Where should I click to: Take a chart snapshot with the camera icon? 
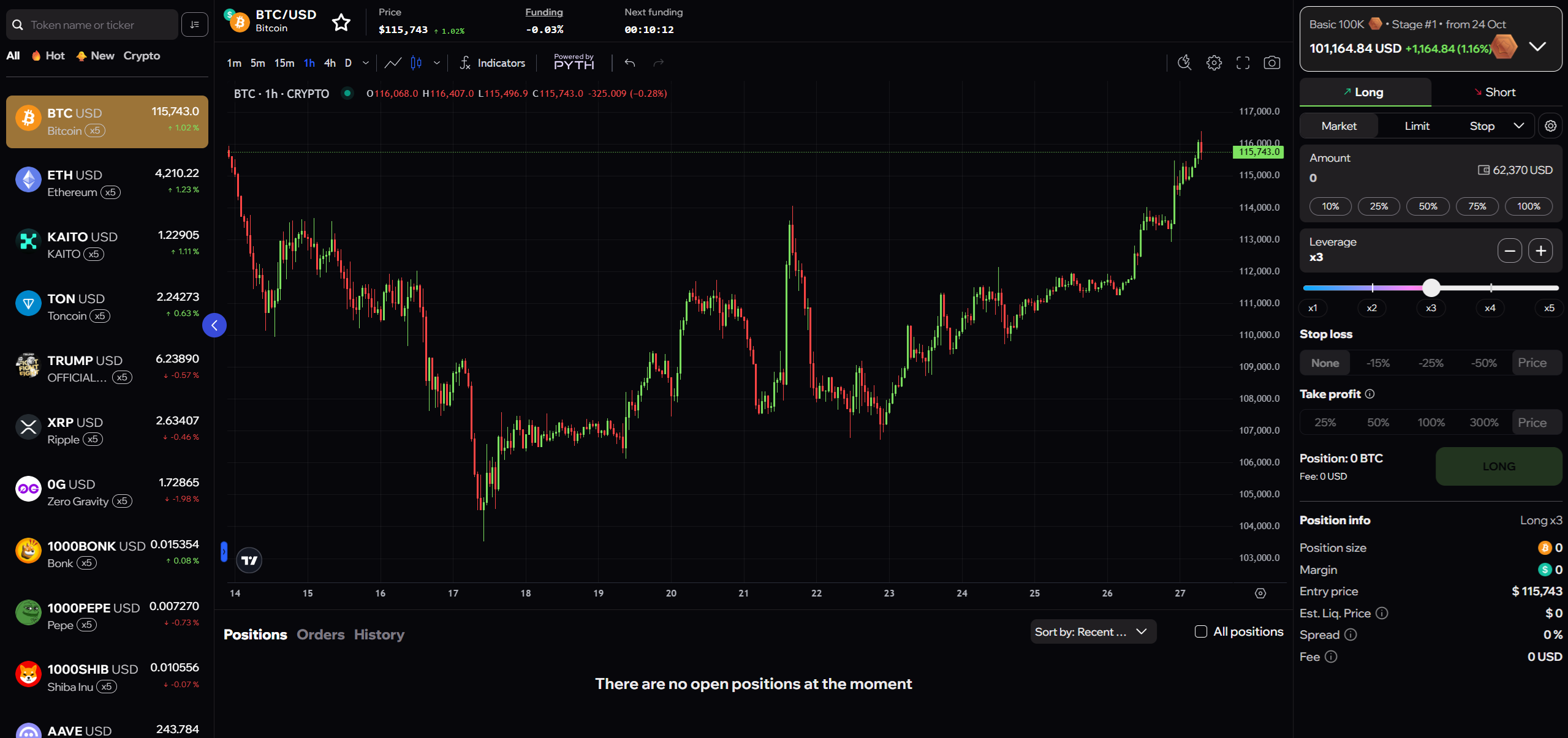[1271, 63]
